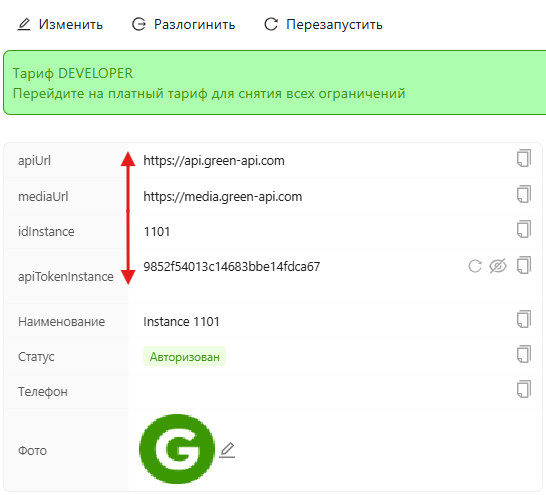
Task: Regenerate the apiTokenInstance token
Action: [475, 266]
